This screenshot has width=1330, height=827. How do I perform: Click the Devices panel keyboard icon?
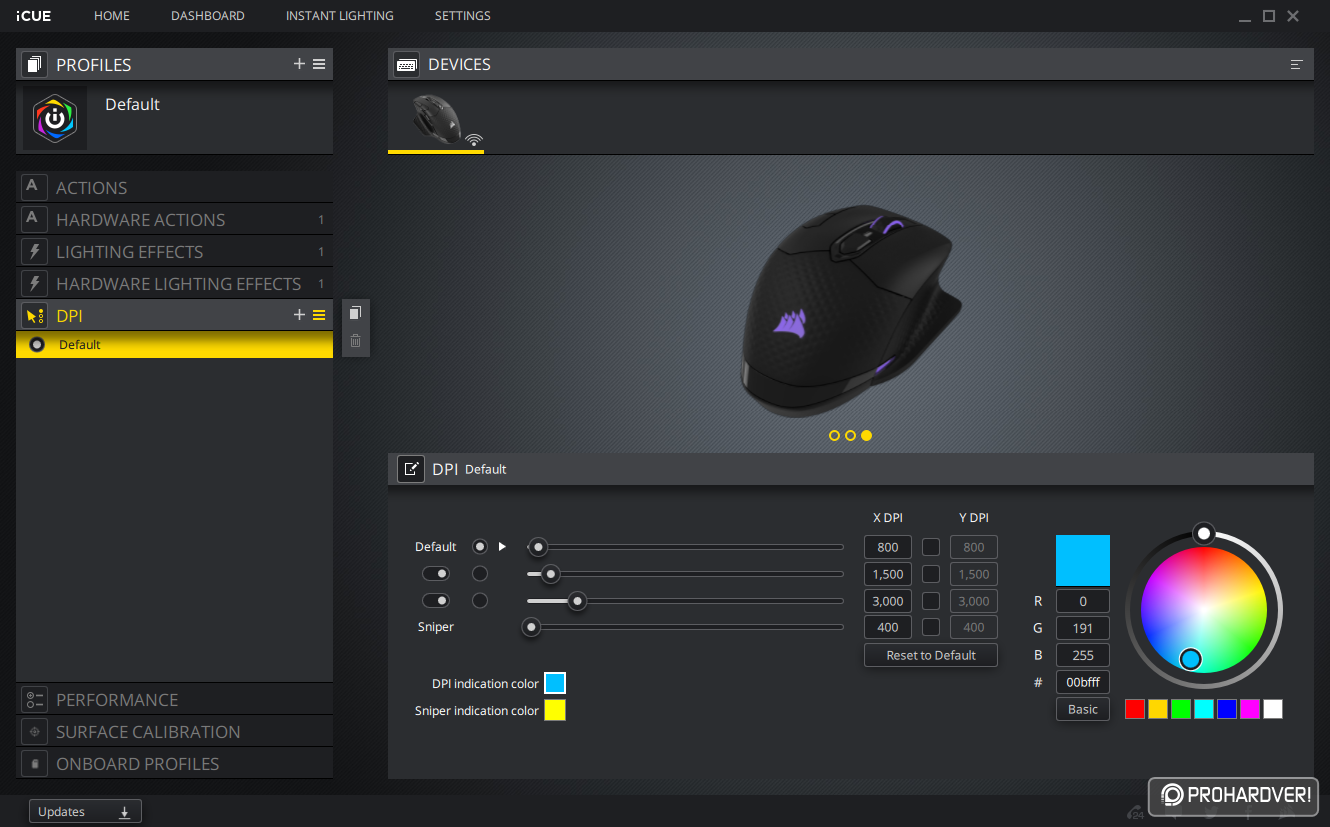pyautogui.click(x=406, y=64)
